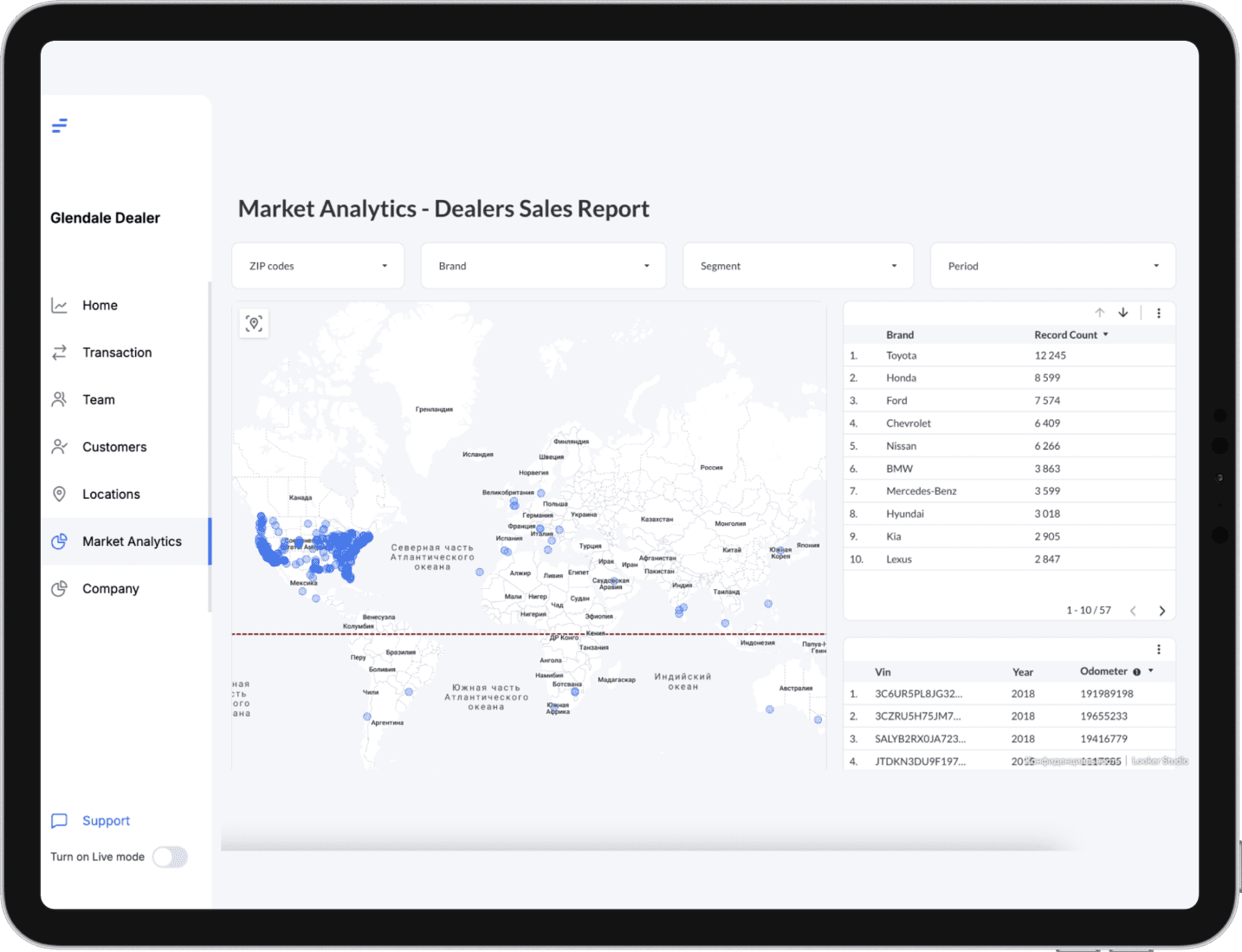Open the Brand filter dropdown
This screenshot has width=1242, height=952.
[543, 266]
